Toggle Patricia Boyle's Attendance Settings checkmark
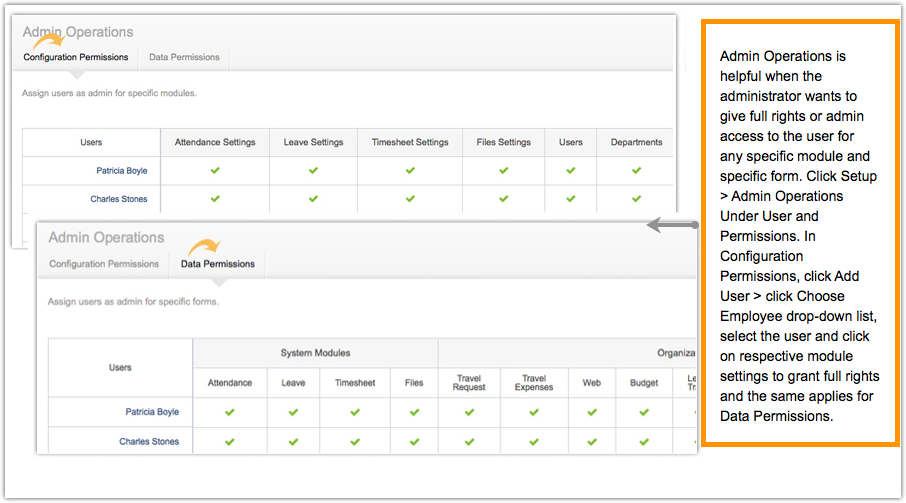Image resolution: width=906 pixels, height=503 pixels. point(215,171)
